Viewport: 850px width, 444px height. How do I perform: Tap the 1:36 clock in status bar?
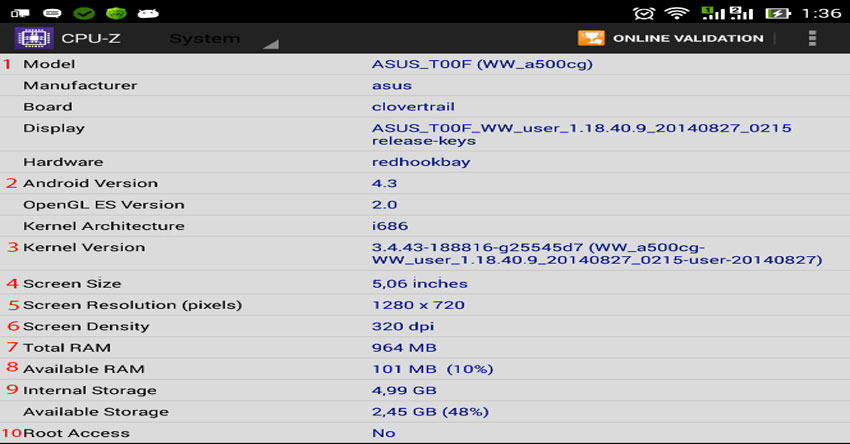click(821, 13)
